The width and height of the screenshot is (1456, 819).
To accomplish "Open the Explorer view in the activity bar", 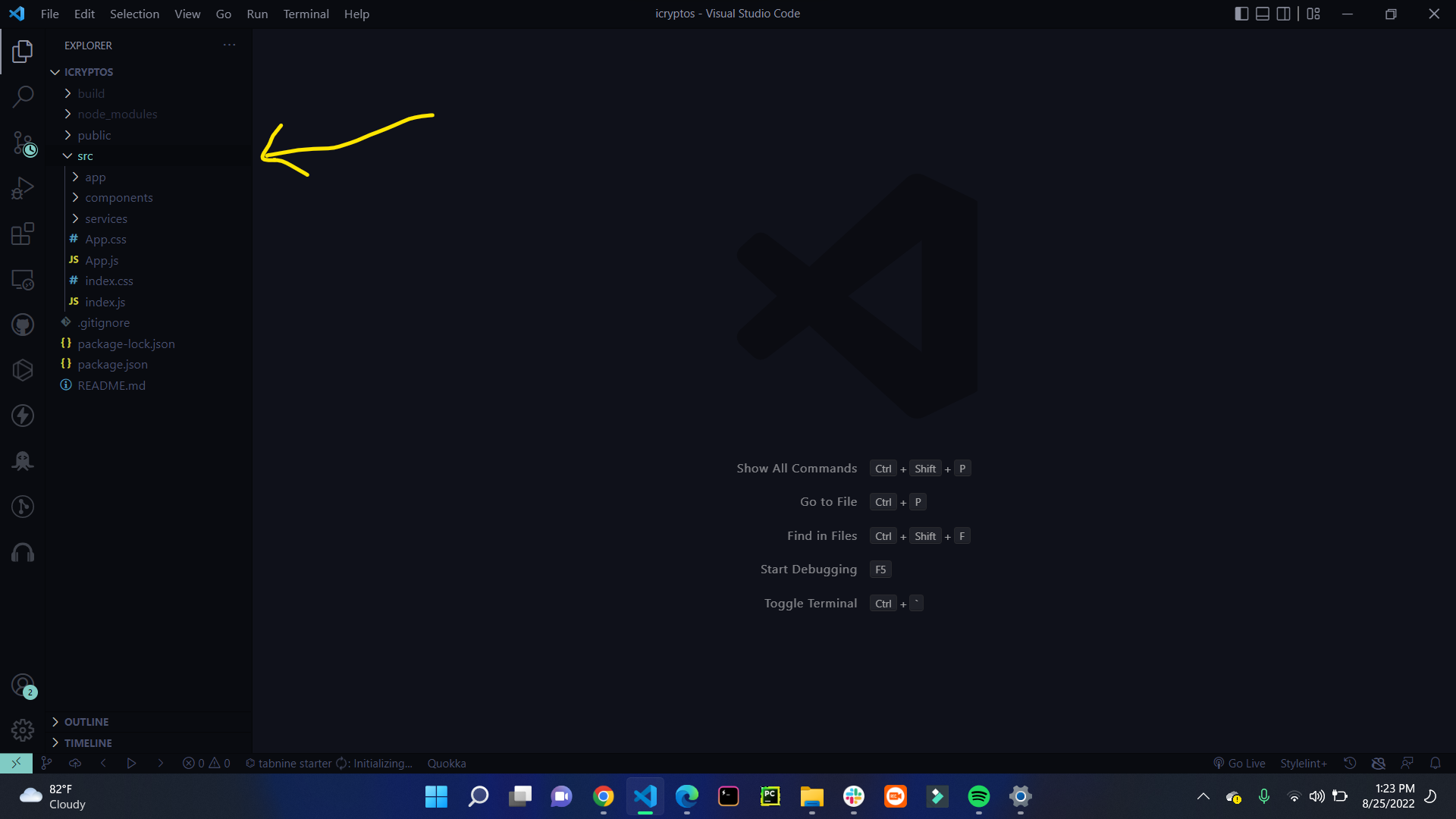I will (x=23, y=52).
